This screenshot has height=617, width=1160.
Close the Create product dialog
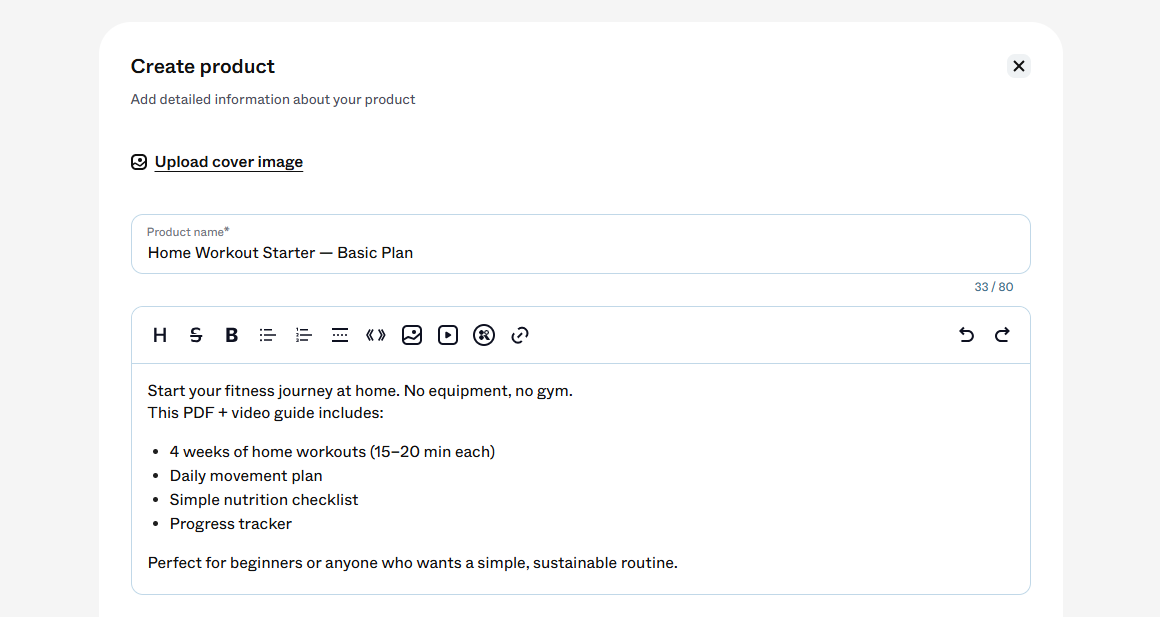tap(1019, 66)
